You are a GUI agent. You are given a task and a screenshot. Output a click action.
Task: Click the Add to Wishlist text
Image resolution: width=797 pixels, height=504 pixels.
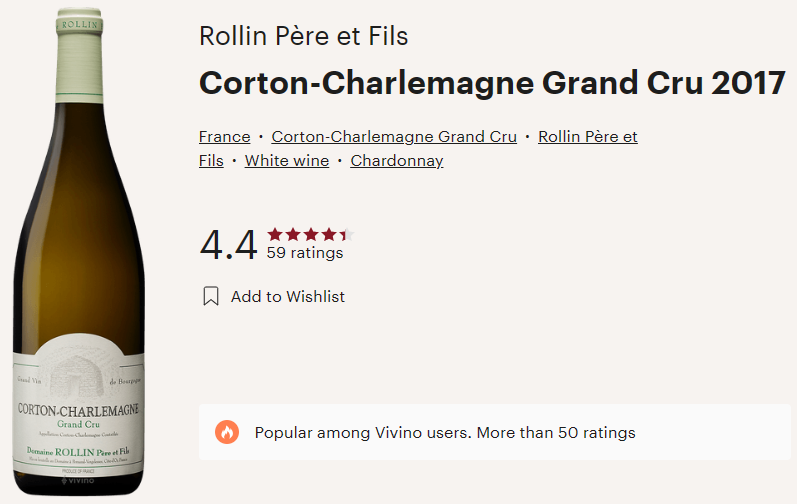click(x=288, y=296)
